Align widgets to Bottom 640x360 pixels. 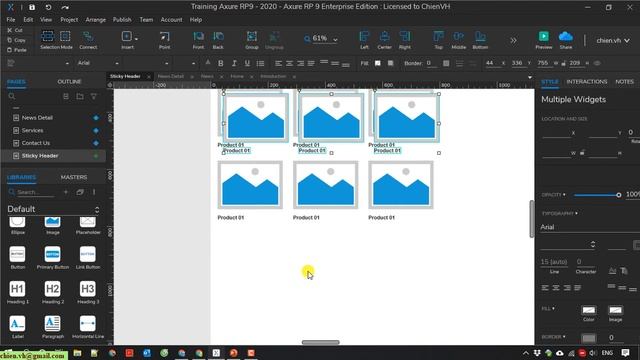[480, 40]
